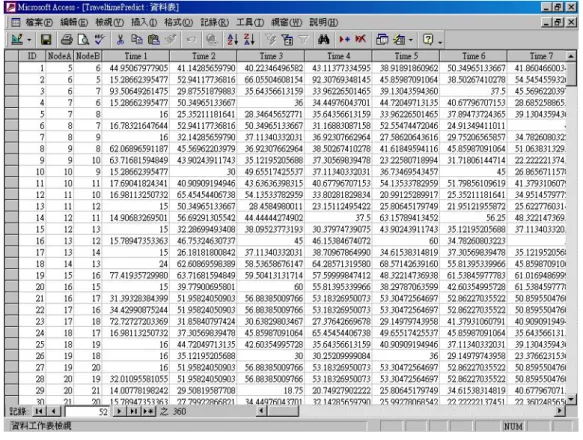The width and height of the screenshot is (583, 440).
Task: Click the vertical scrollbar up arrow
Action: 571,56
